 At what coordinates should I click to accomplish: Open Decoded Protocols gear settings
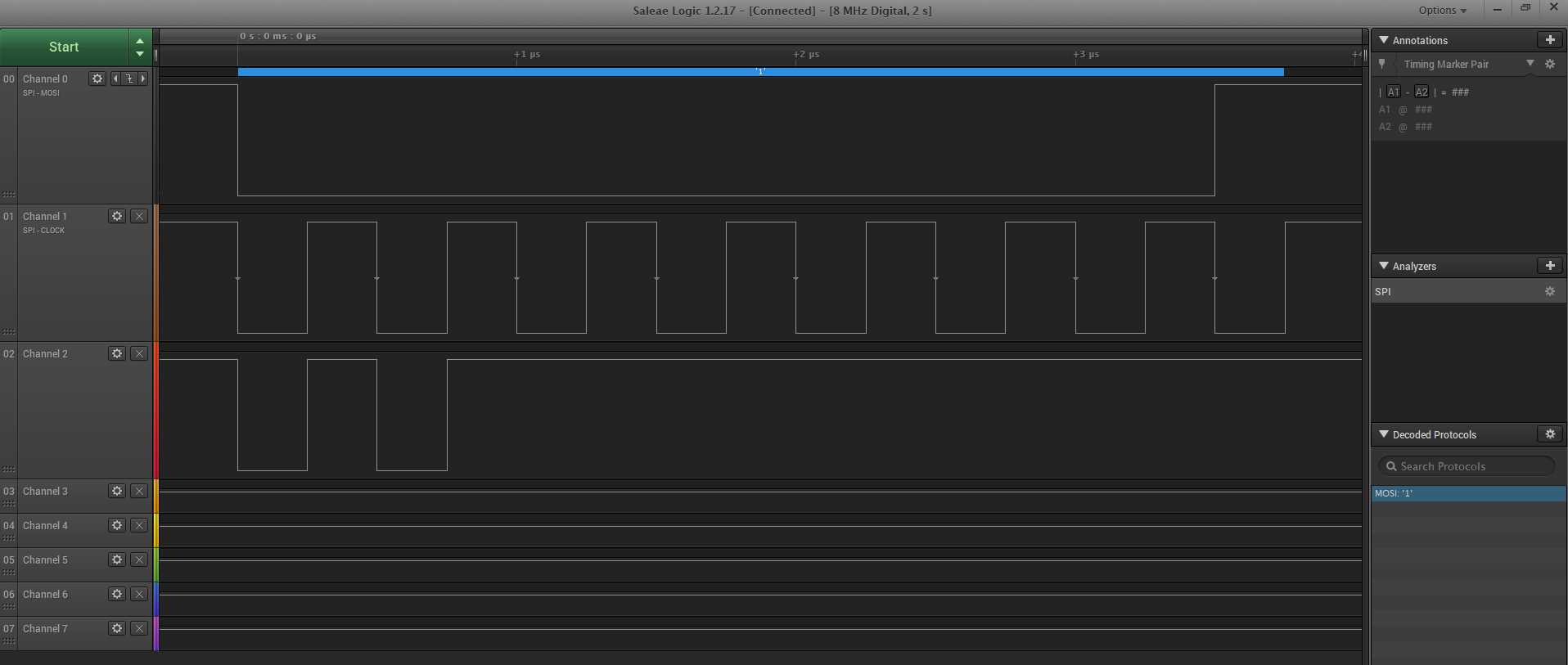coord(1550,434)
